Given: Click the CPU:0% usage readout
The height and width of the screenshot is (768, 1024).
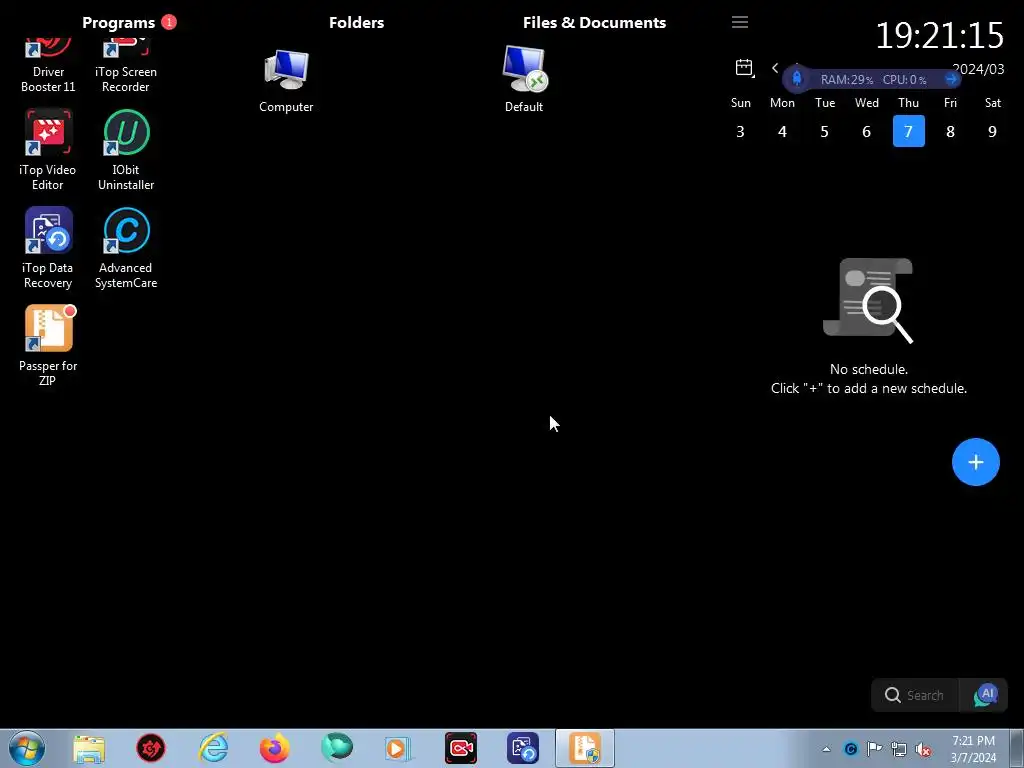Looking at the screenshot, I should coord(904,80).
